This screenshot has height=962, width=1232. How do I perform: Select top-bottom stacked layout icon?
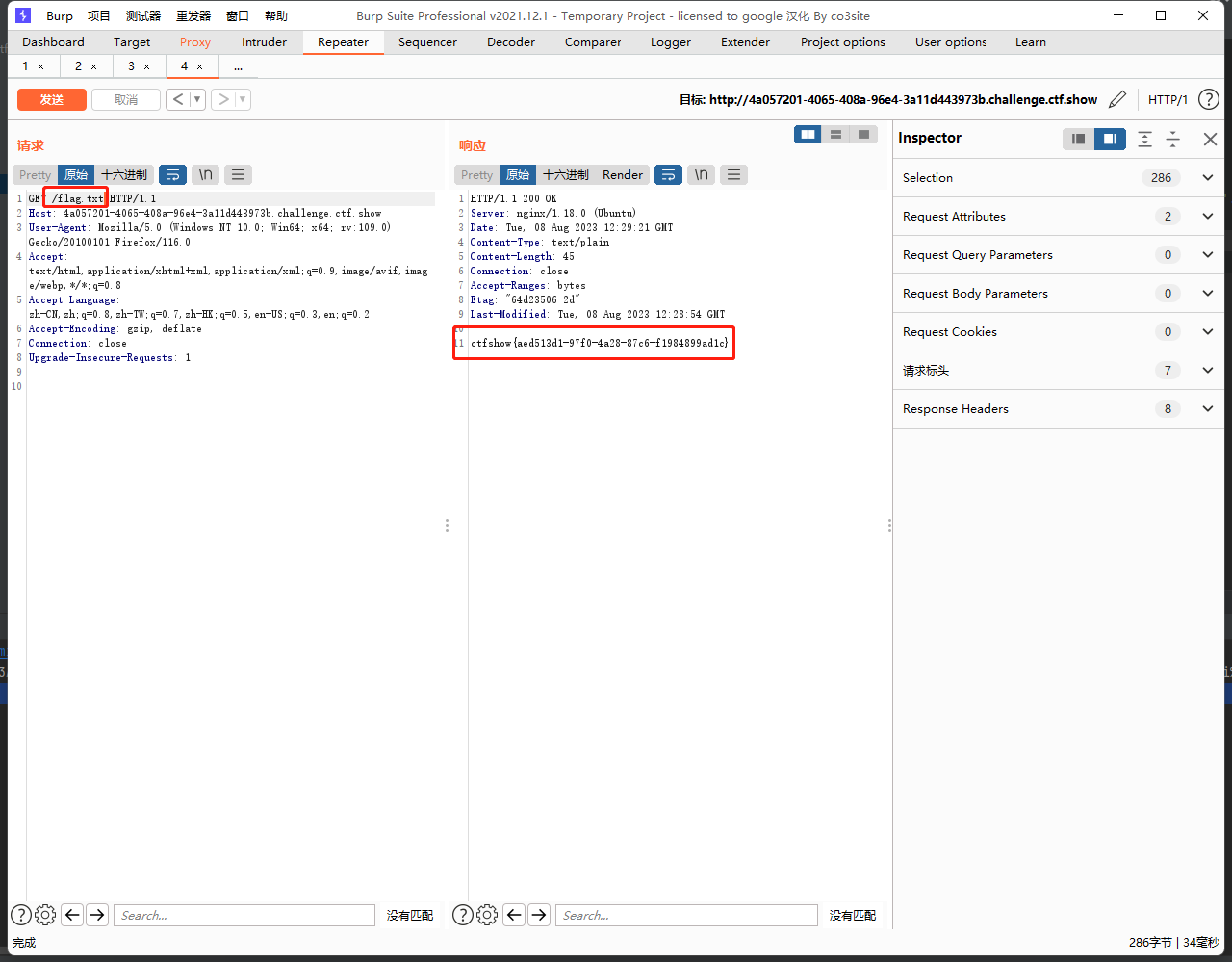[x=835, y=135]
